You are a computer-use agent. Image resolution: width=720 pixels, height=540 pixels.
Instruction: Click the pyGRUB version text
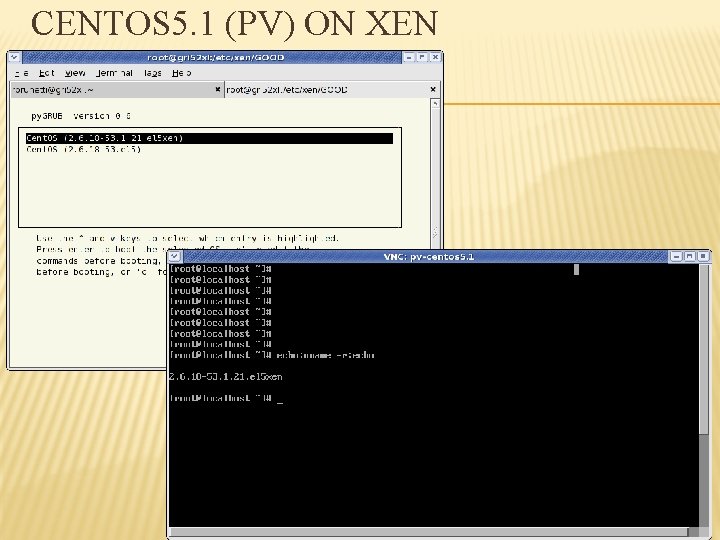tap(81, 116)
